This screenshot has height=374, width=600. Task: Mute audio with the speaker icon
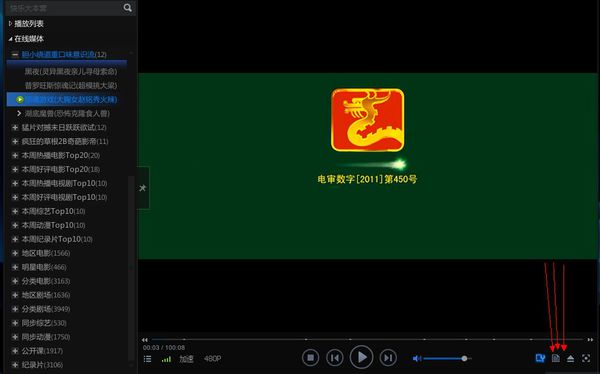417,359
